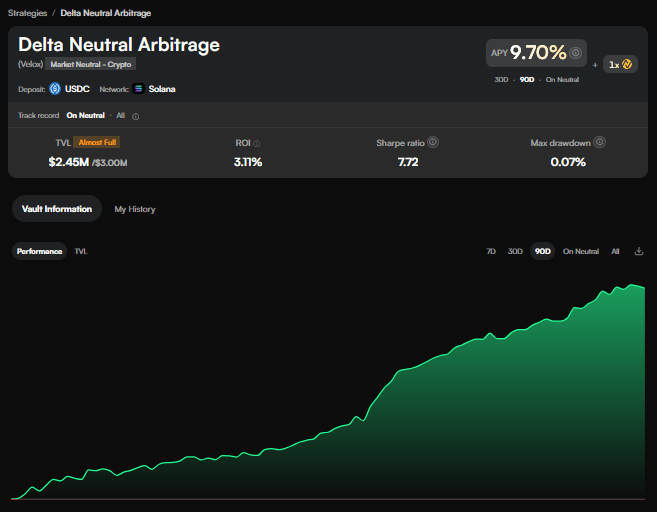Image resolution: width=657 pixels, height=512 pixels.
Task: Set APY period to On Neutral
Action: coord(562,80)
